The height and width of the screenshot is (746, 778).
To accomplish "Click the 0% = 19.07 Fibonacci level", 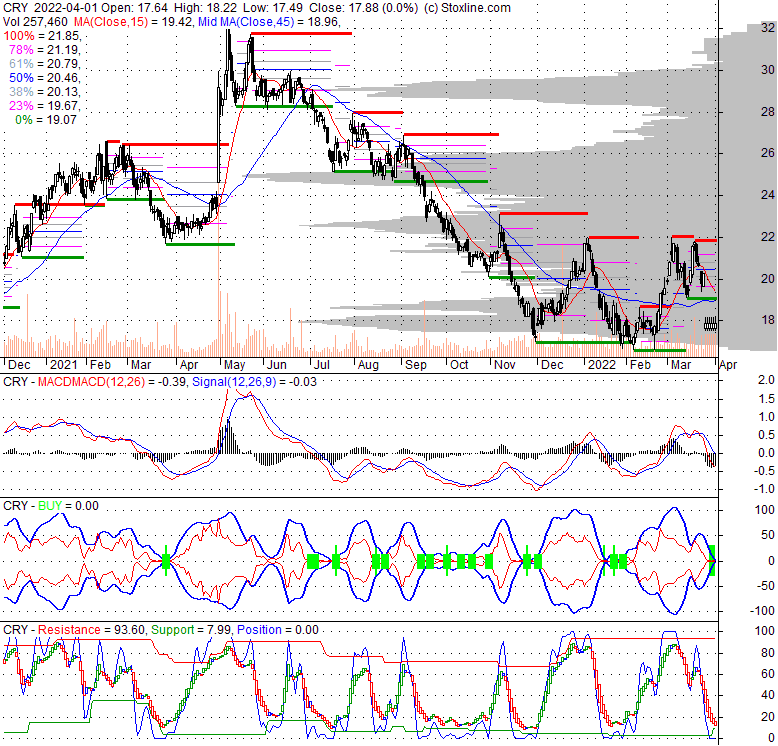I will tap(46, 120).
